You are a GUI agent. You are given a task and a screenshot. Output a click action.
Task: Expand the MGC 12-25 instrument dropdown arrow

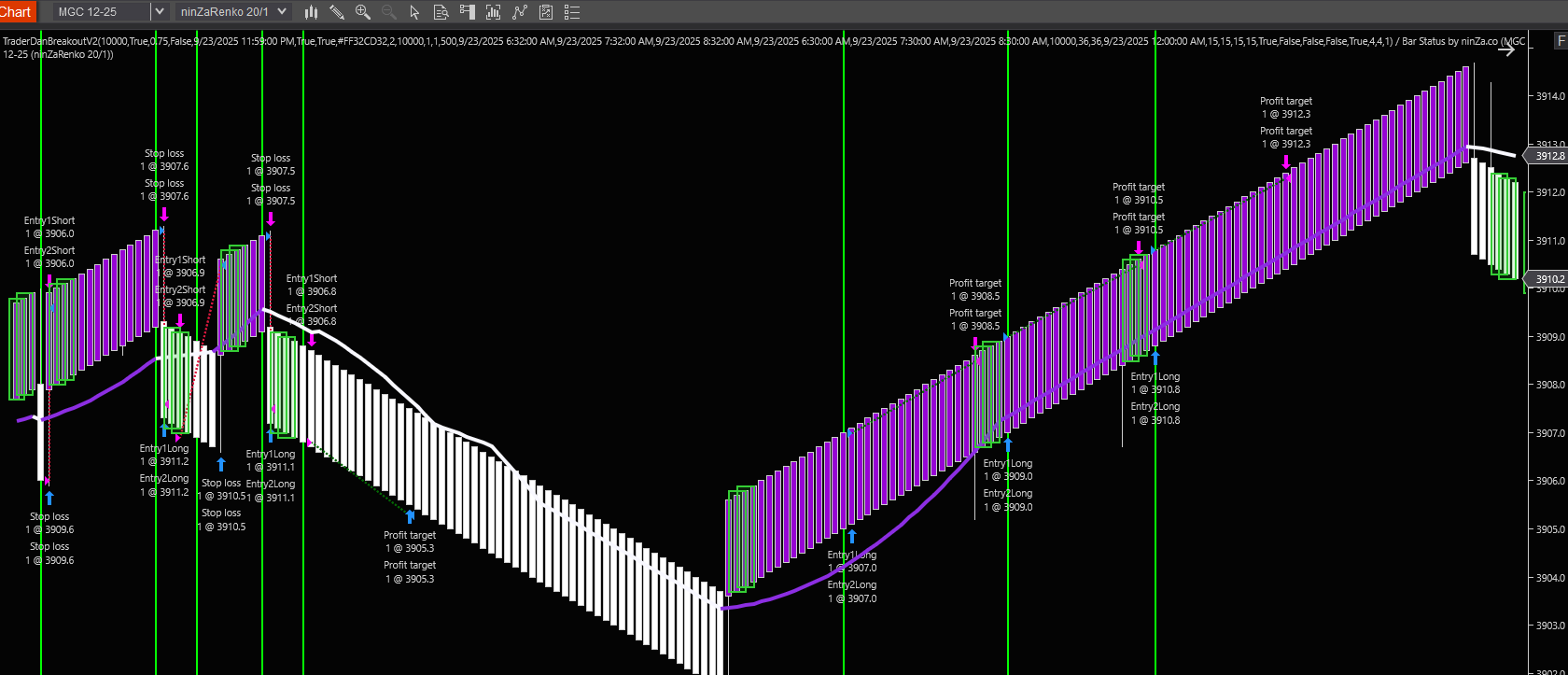tap(159, 11)
